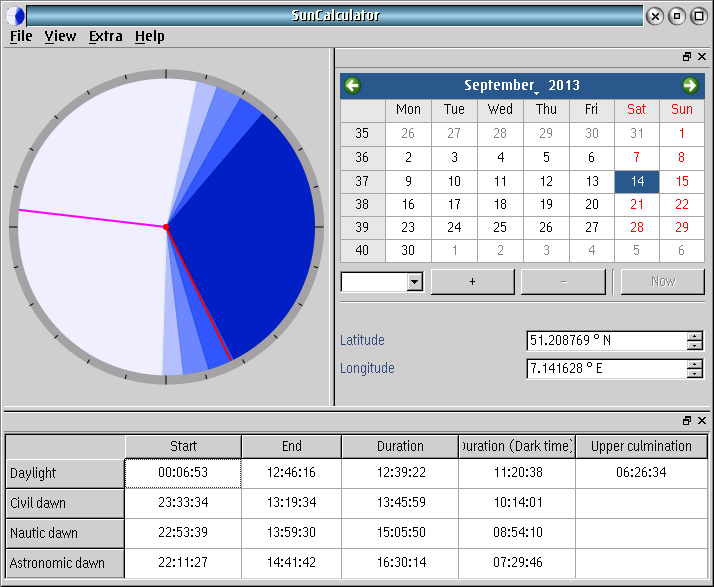Image resolution: width=714 pixels, height=587 pixels.
Task: Click the Now button
Action: pyautogui.click(x=663, y=282)
